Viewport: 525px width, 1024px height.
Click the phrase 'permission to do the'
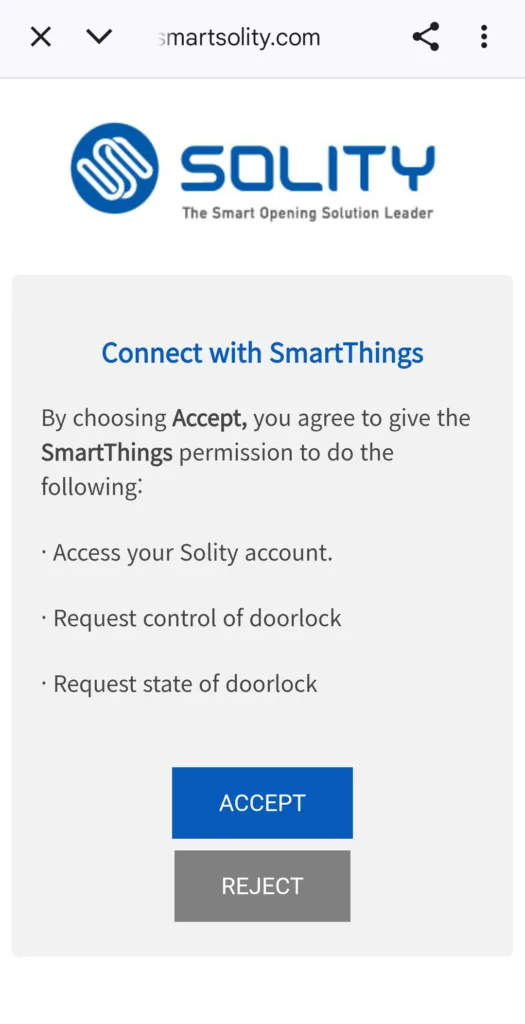point(286,453)
